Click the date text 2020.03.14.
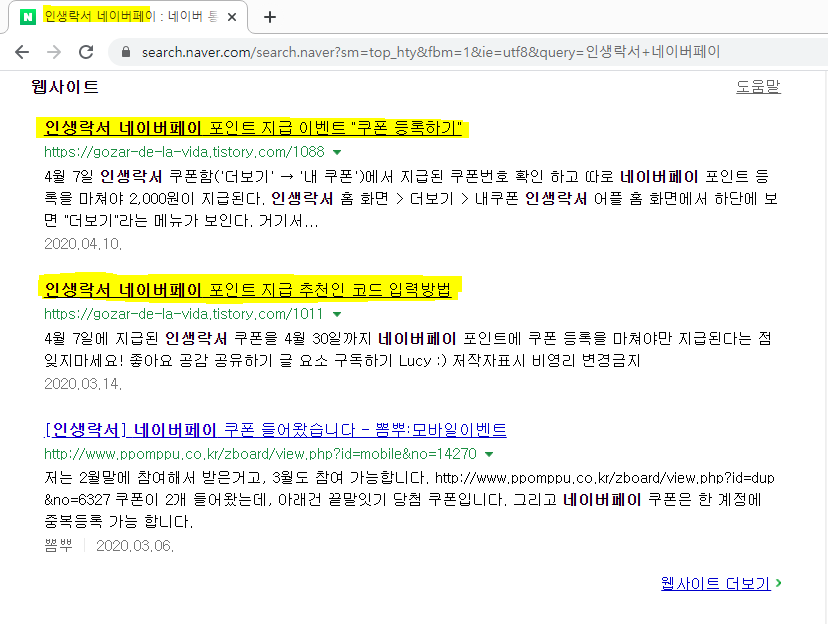Screen dimensions: 828x624 [83, 384]
